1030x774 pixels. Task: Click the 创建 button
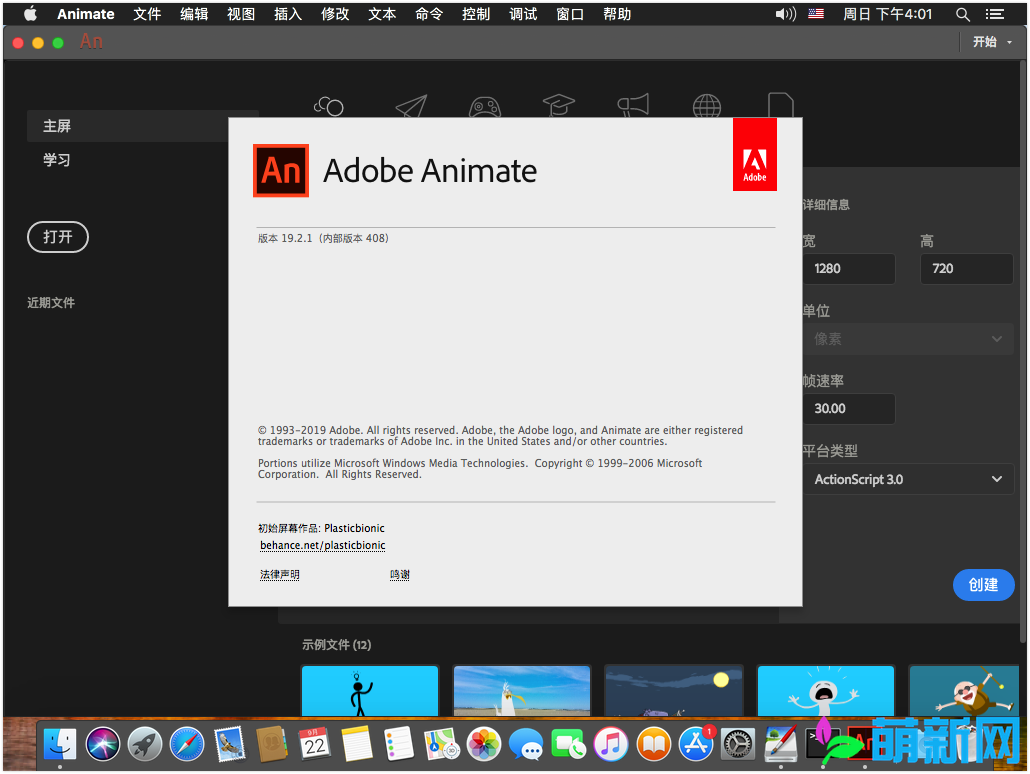(x=983, y=585)
